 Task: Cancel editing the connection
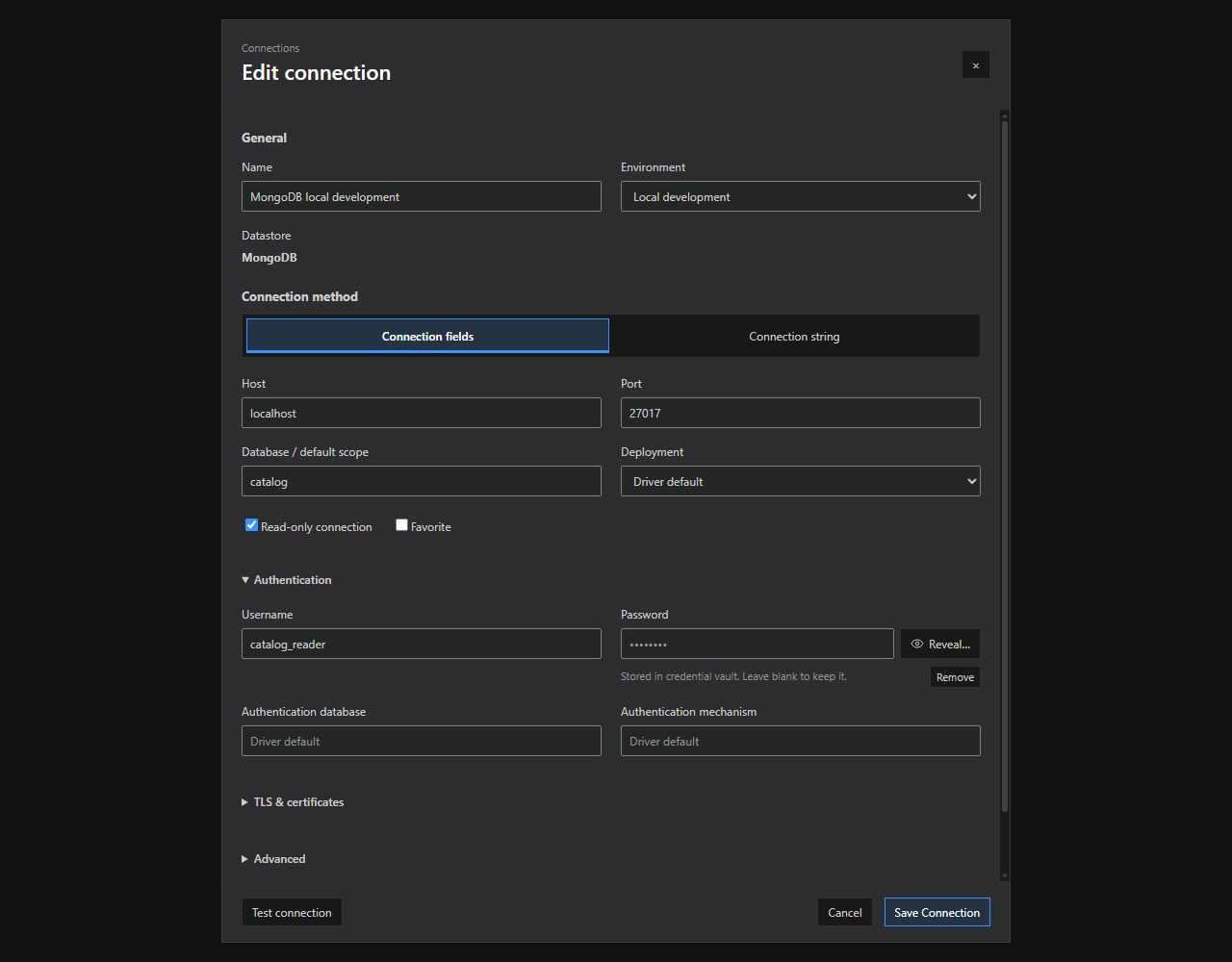845,912
